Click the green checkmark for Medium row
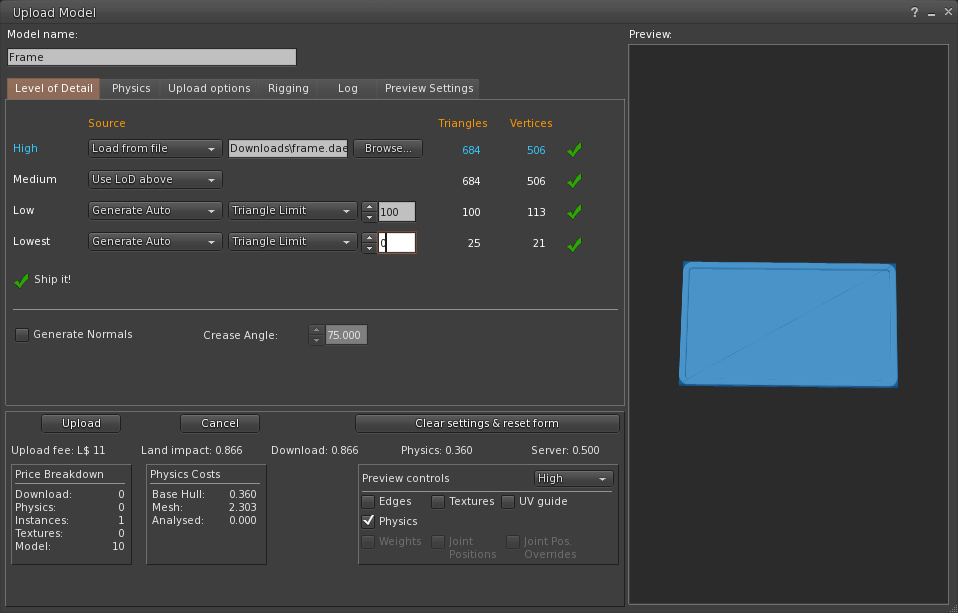This screenshot has height=613, width=958. pos(574,181)
